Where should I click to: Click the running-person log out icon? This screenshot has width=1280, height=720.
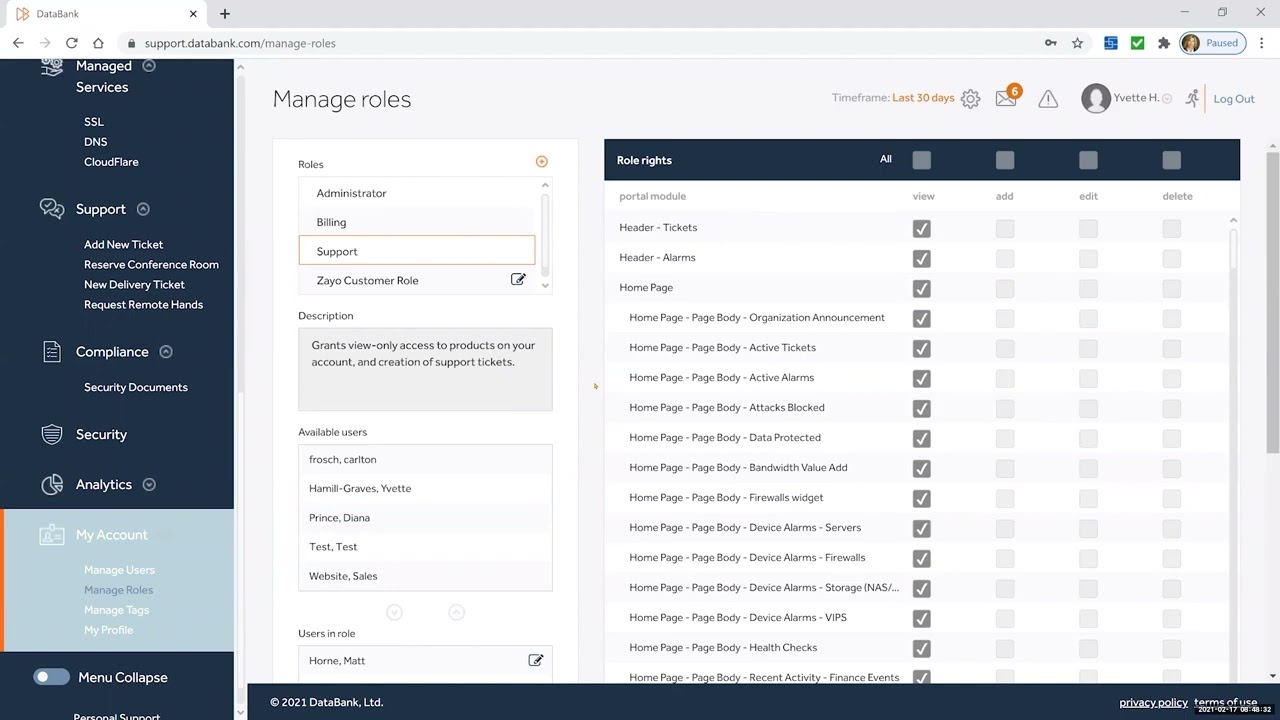coord(1192,98)
